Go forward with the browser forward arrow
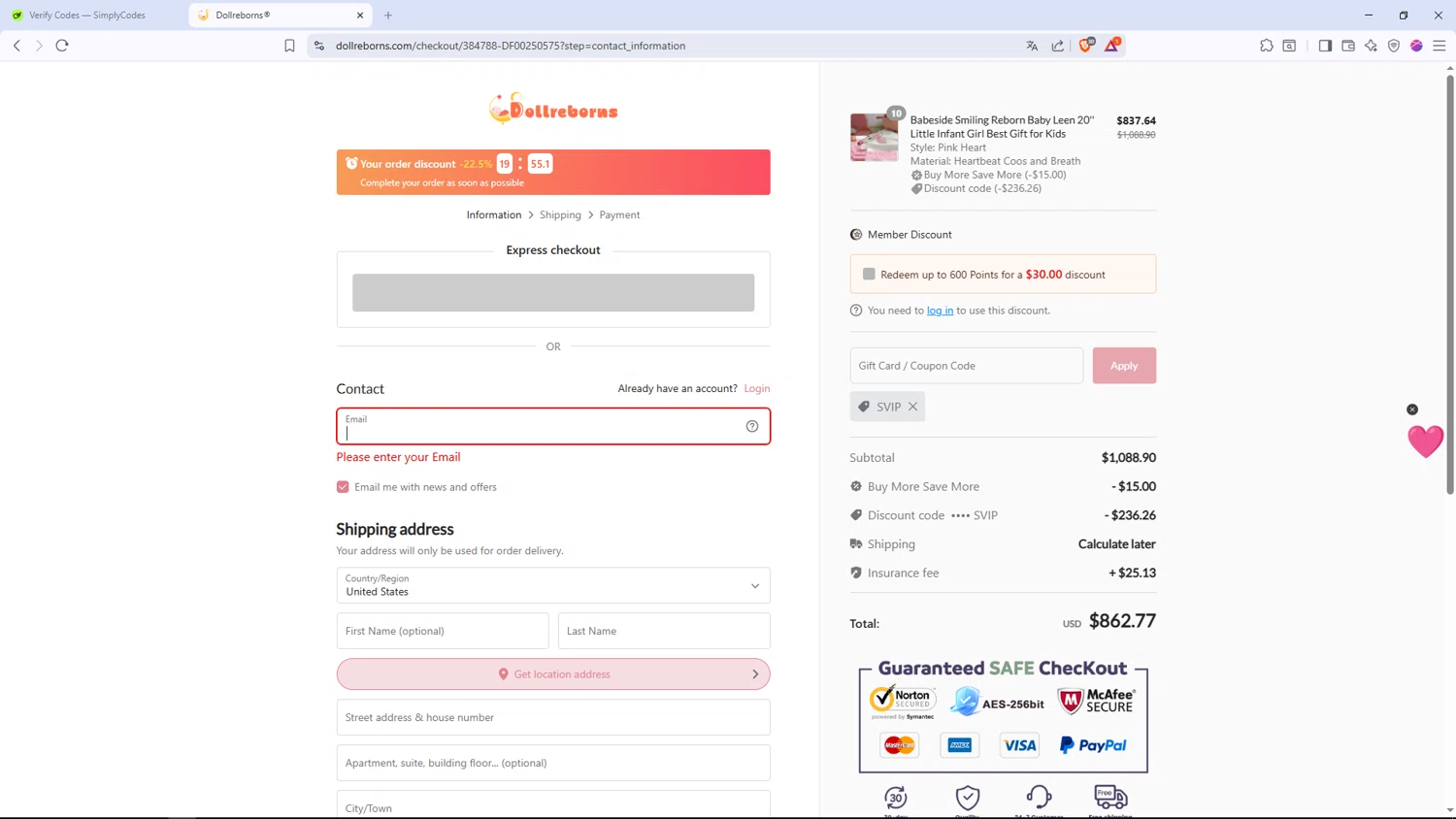 [39, 46]
